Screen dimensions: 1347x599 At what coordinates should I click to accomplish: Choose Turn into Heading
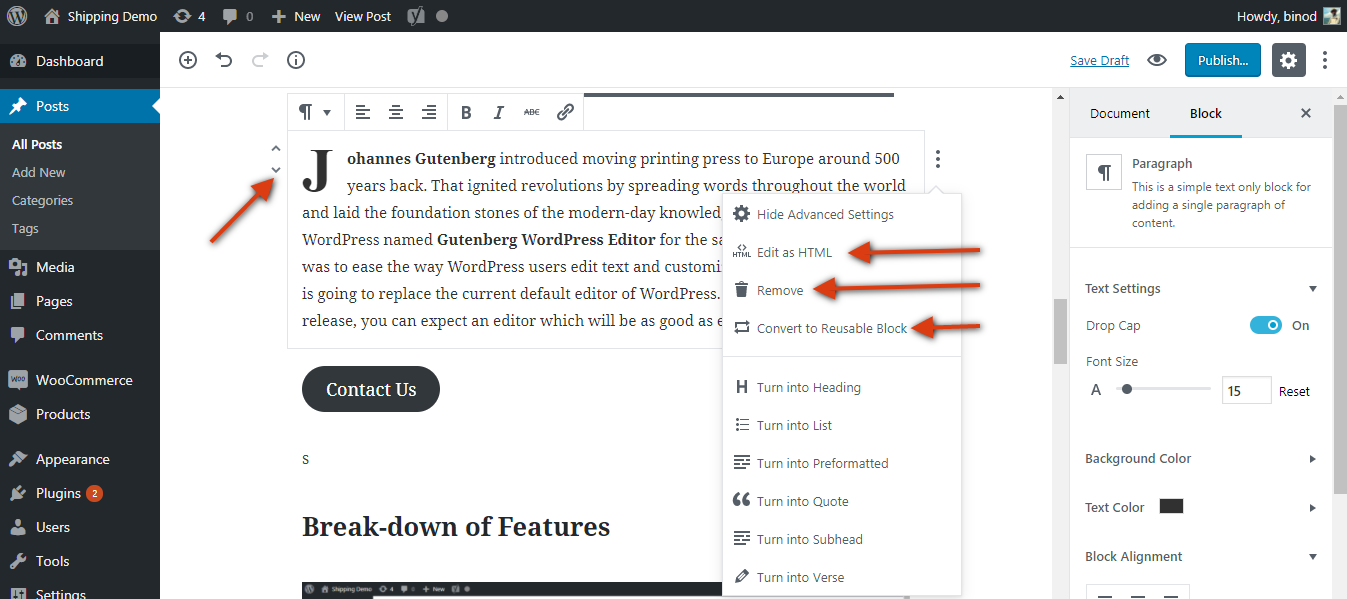[841, 387]
